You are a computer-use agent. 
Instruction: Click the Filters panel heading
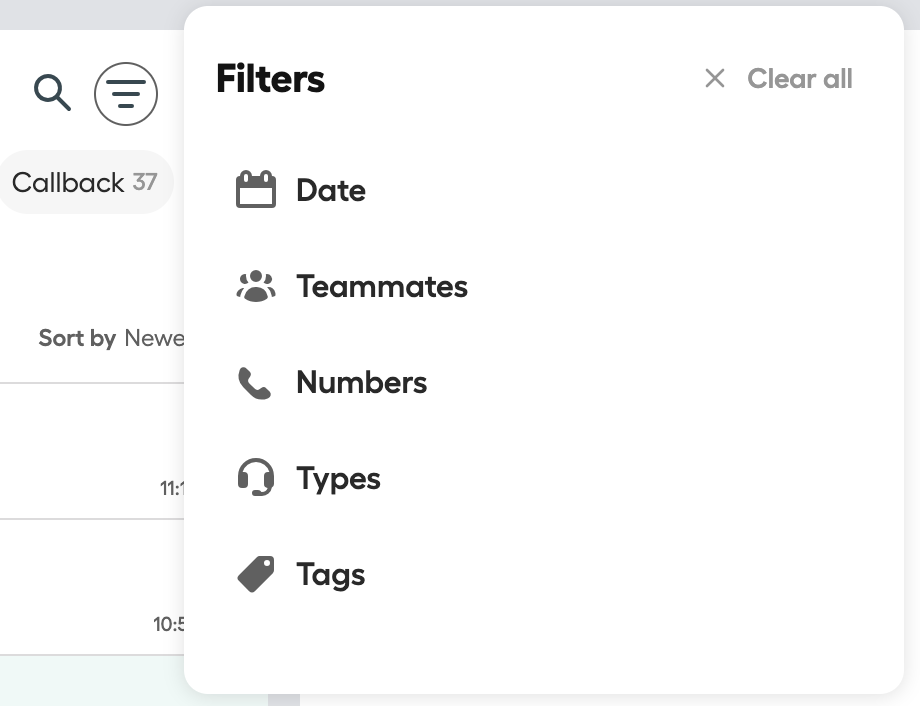pyautogui.click(x=270, y=79)
